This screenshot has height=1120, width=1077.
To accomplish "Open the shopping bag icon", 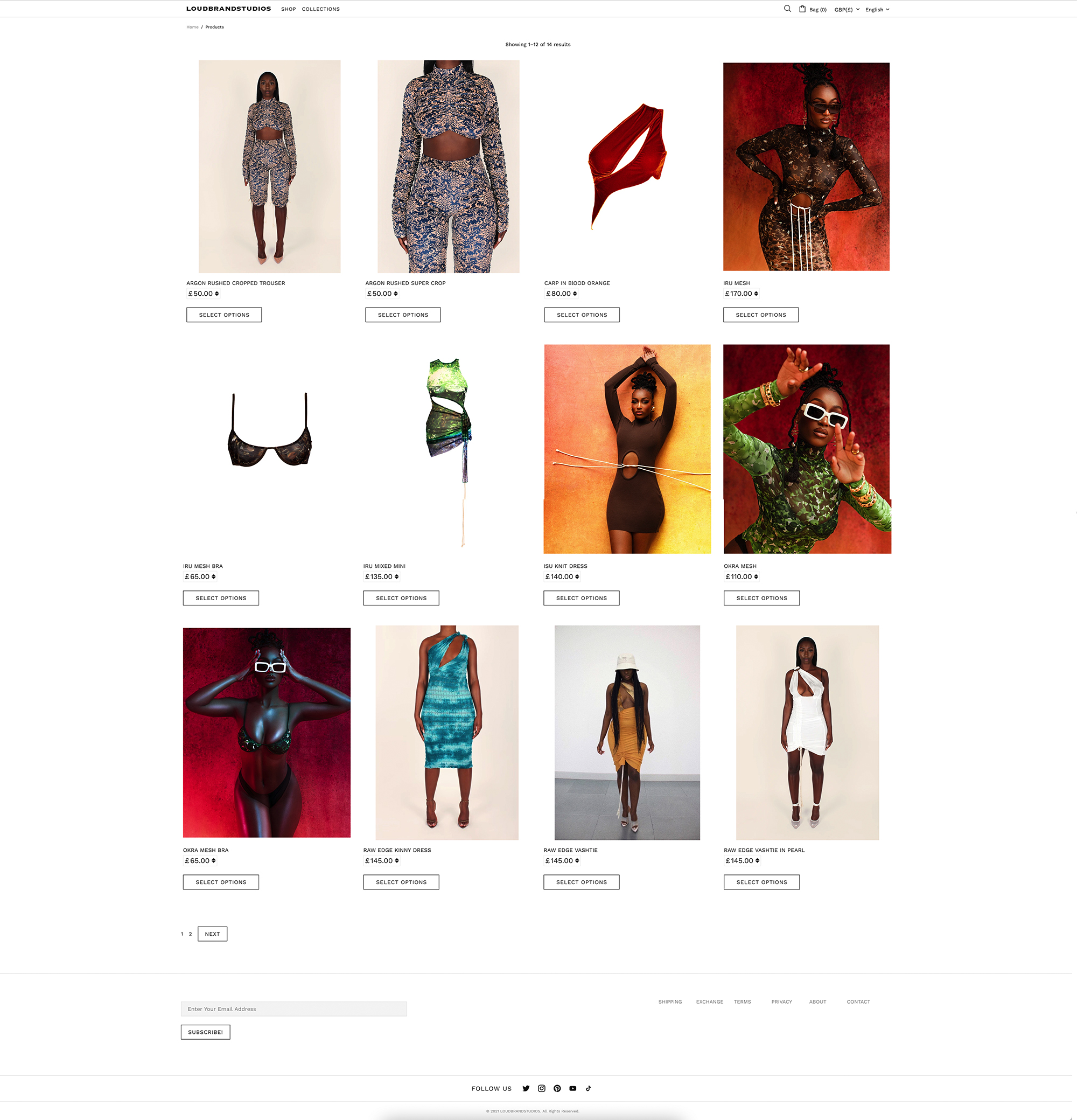I will (802, 9).
